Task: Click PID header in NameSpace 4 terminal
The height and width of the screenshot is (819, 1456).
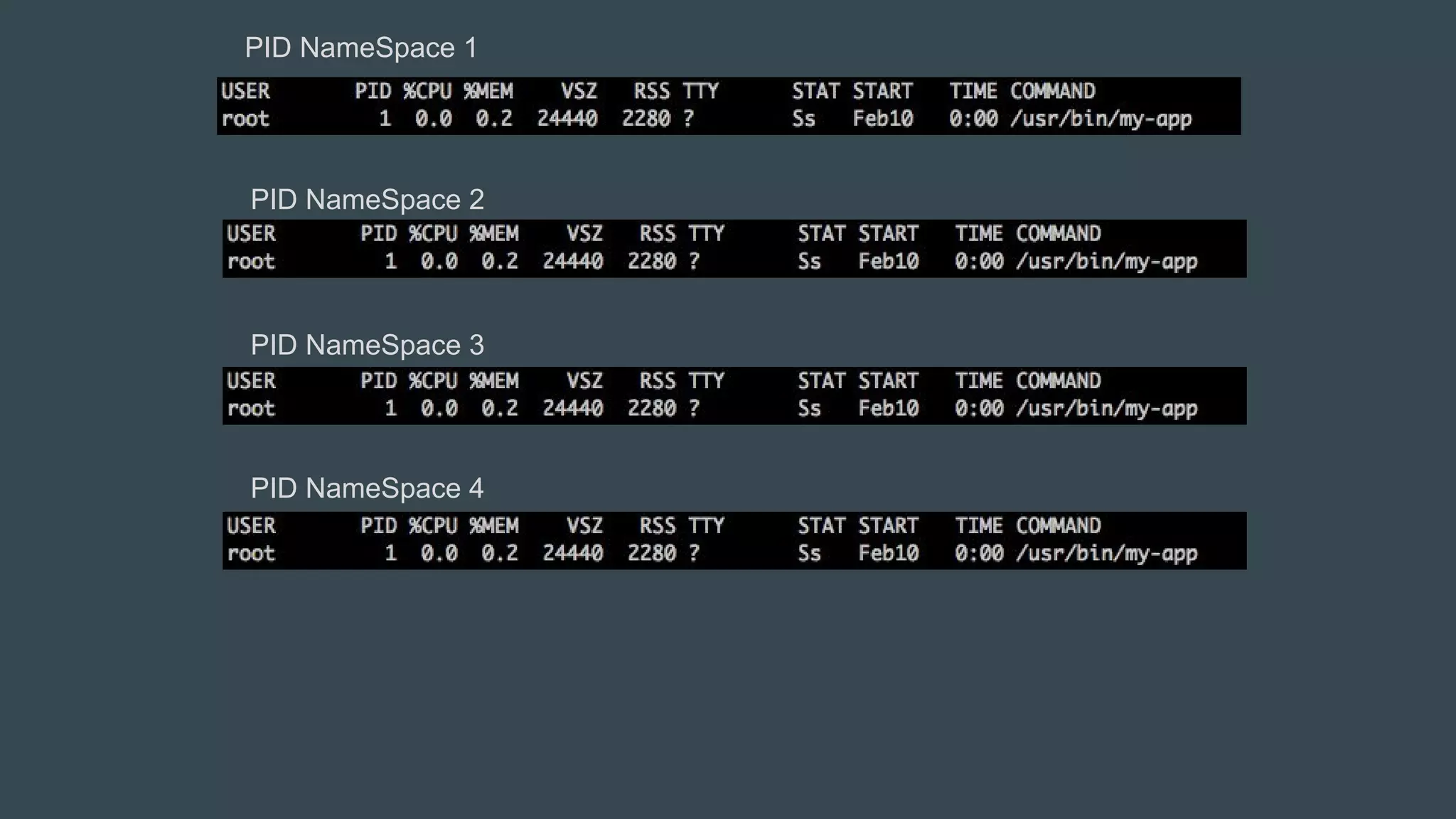Action: pos(379,526)
